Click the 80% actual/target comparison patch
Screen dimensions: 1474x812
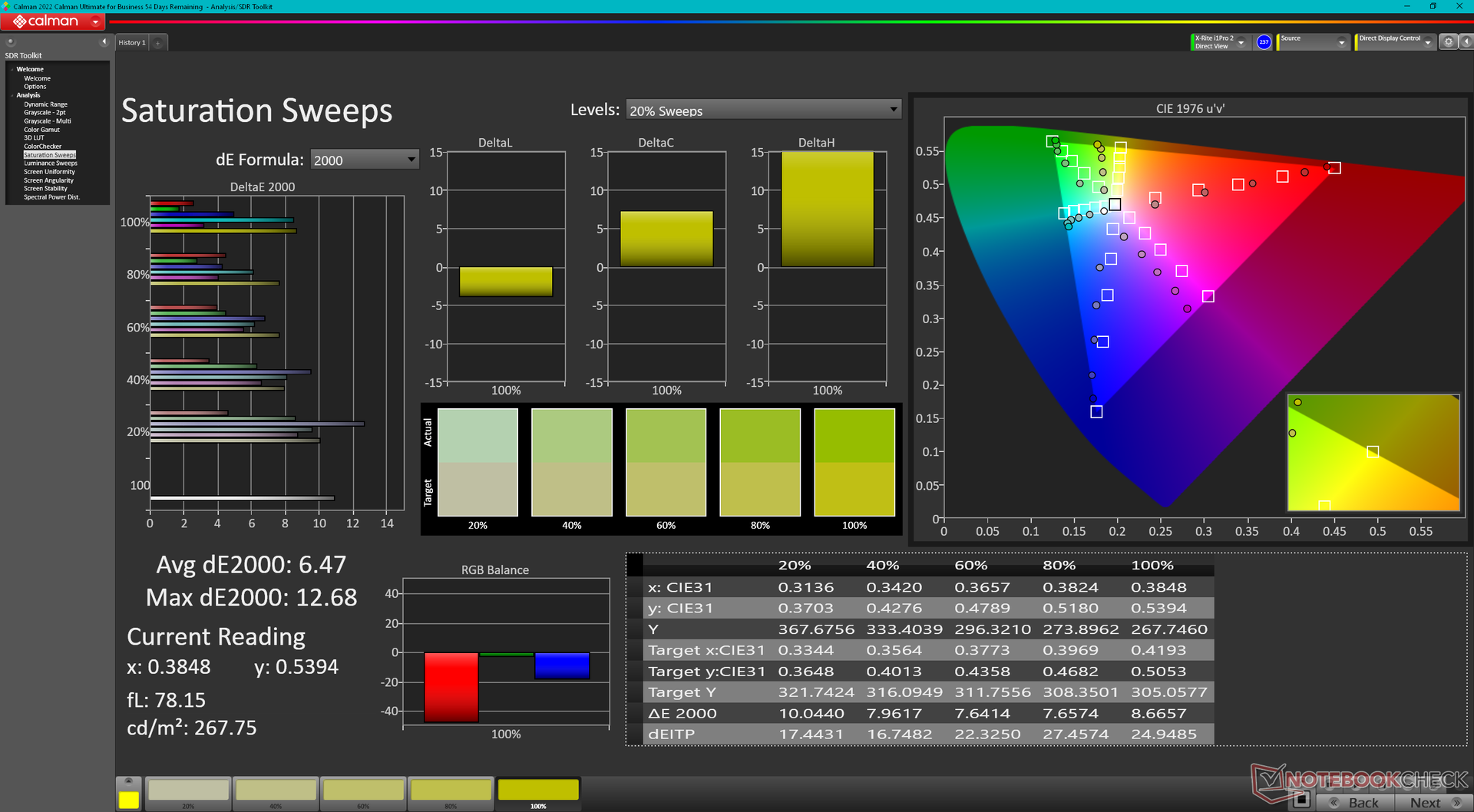tap(760, 462)
